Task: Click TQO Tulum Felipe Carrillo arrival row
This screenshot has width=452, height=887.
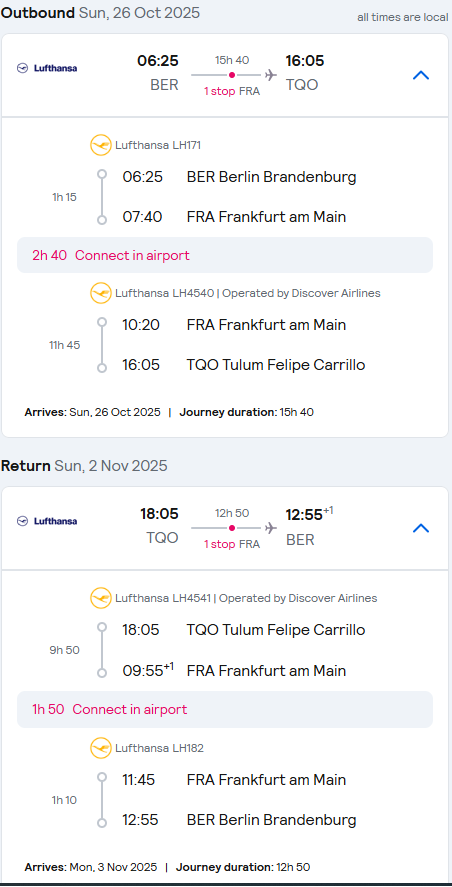Action: coord(244,365)
